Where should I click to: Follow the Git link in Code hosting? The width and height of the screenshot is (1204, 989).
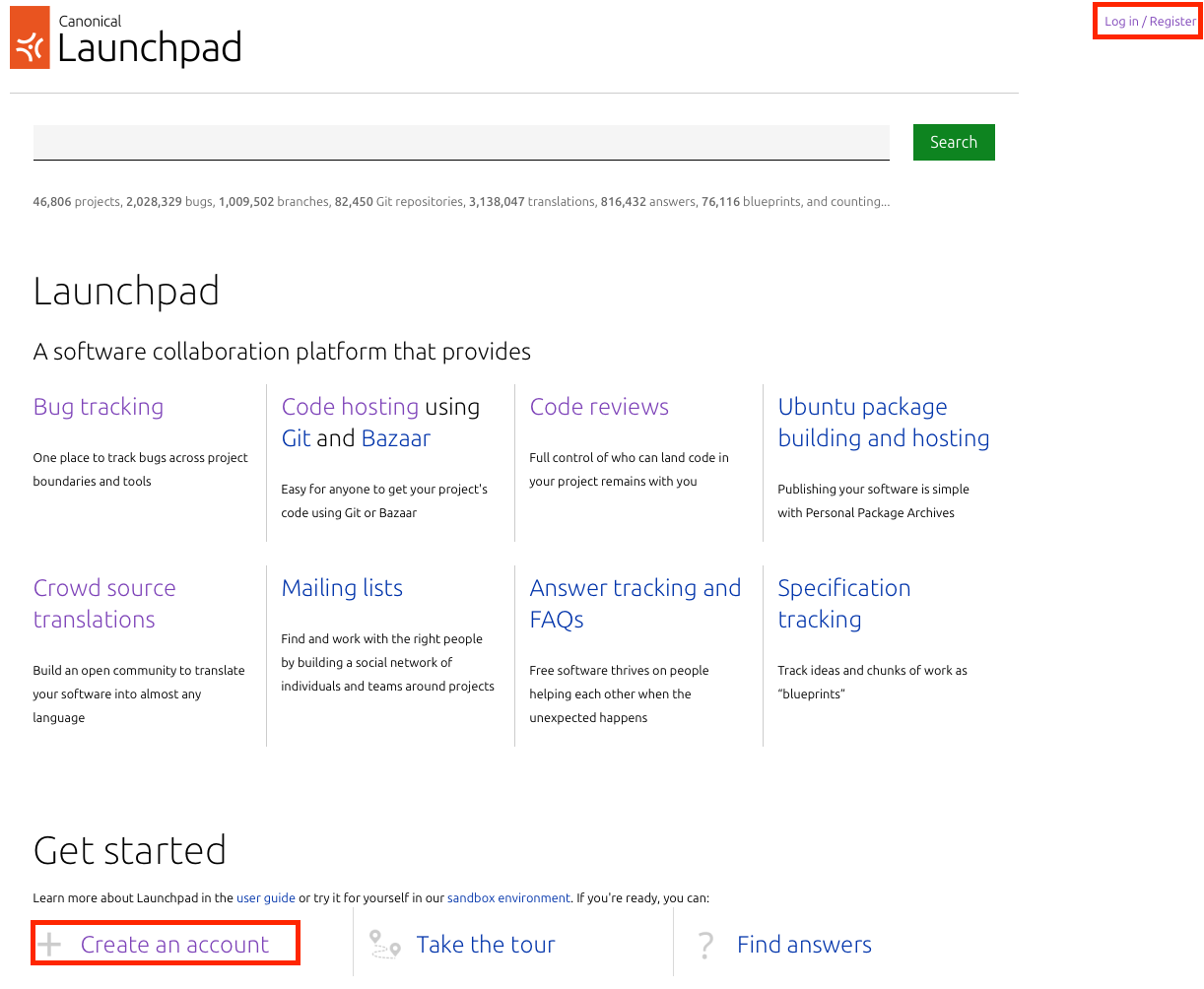click(x=296, y=438)
